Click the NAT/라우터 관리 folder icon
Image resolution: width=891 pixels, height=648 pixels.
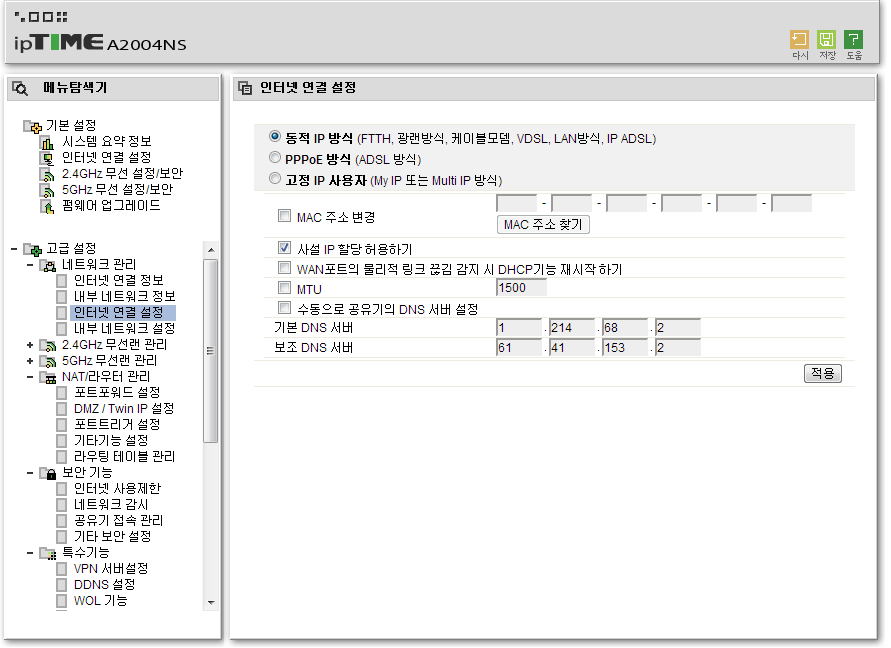pos(48,377)
